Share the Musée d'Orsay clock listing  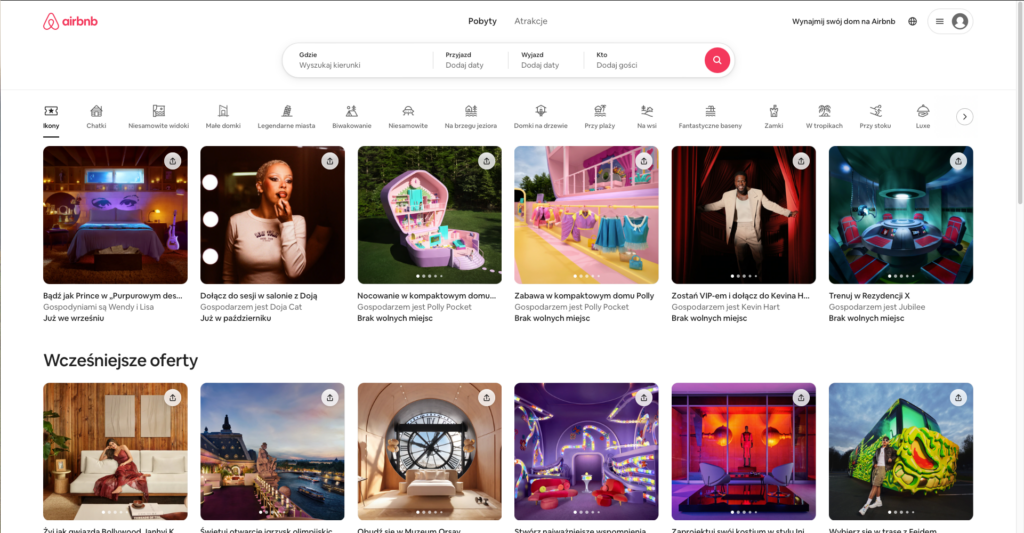point(487,397)
